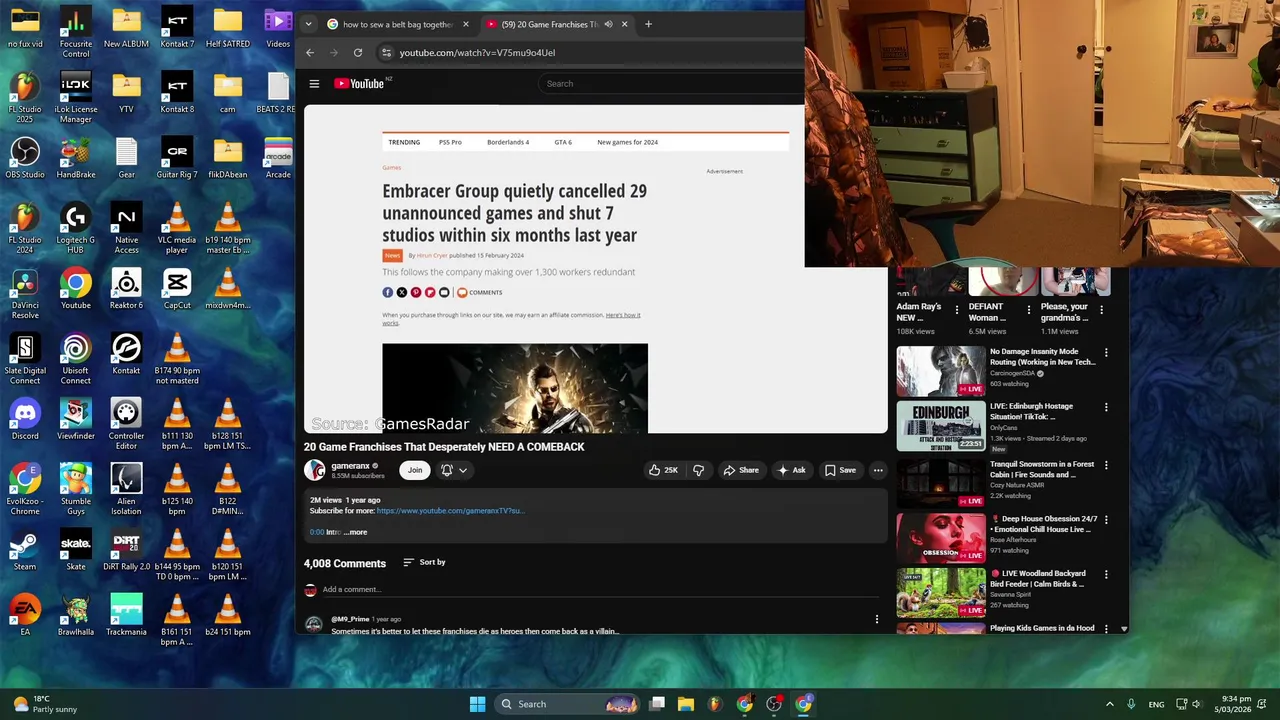The image size is (1280, 720).
Task: Open the No Damage Insanity Mode video thumbnail
Action: [941, 371]
